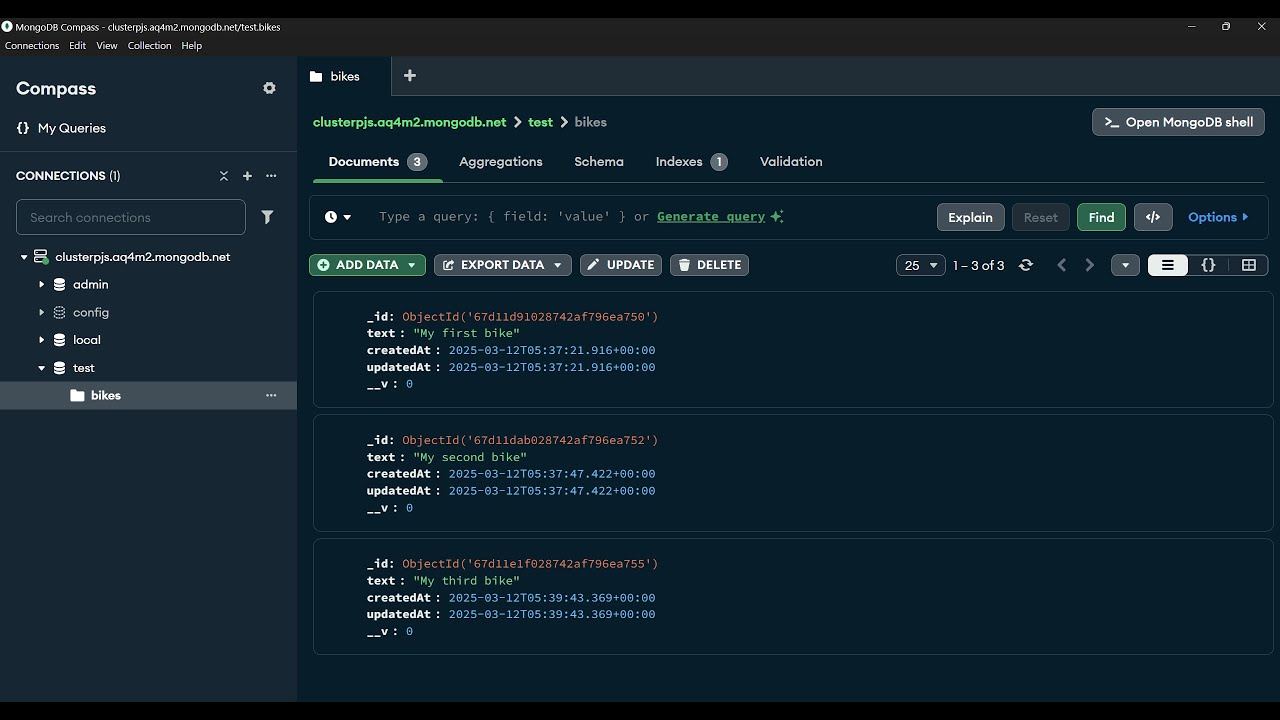Open the Collection menu
This screenshot has width=1280, height=720.
coord(149,46)
